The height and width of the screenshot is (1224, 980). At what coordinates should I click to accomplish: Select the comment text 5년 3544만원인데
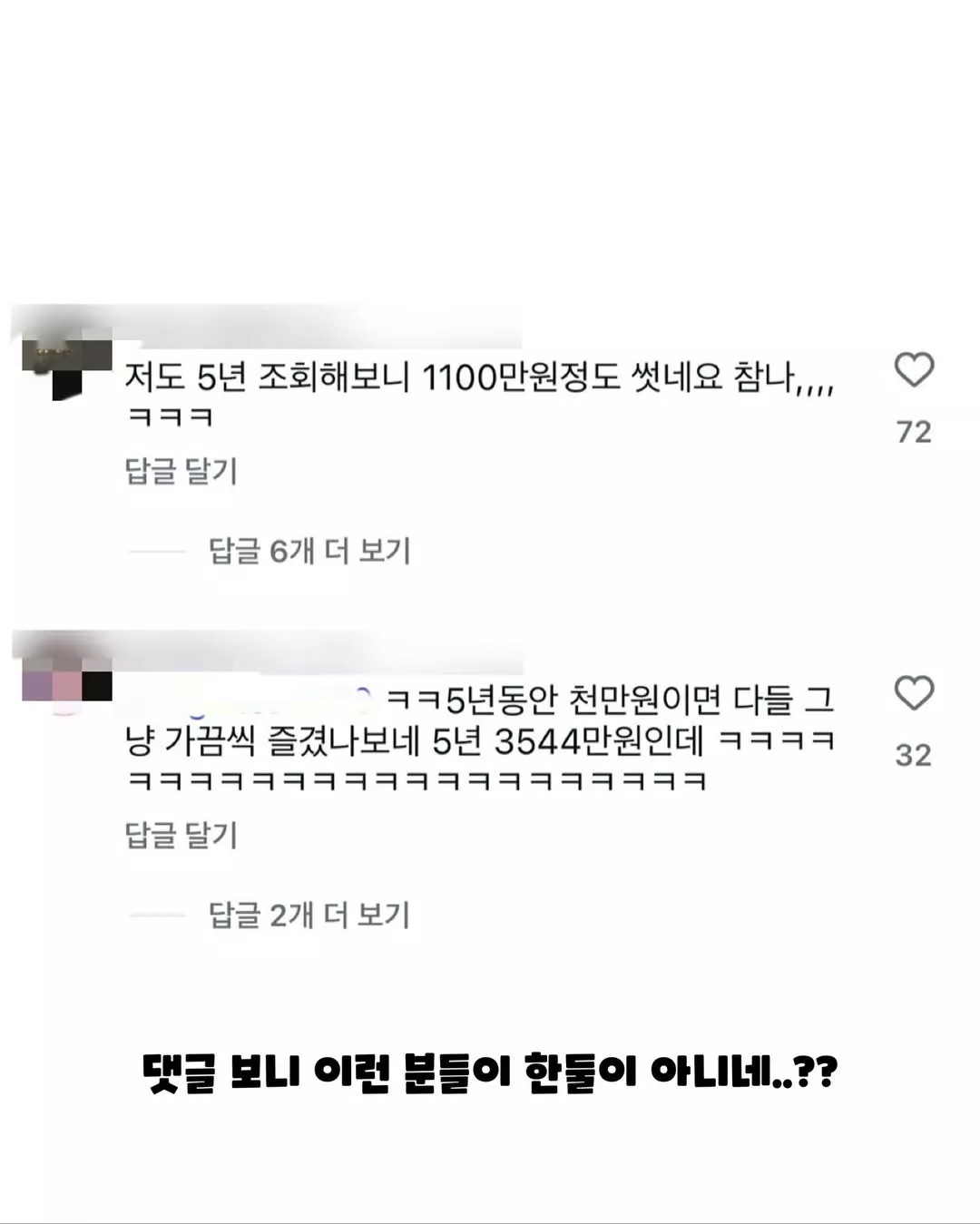click(568, 742)
